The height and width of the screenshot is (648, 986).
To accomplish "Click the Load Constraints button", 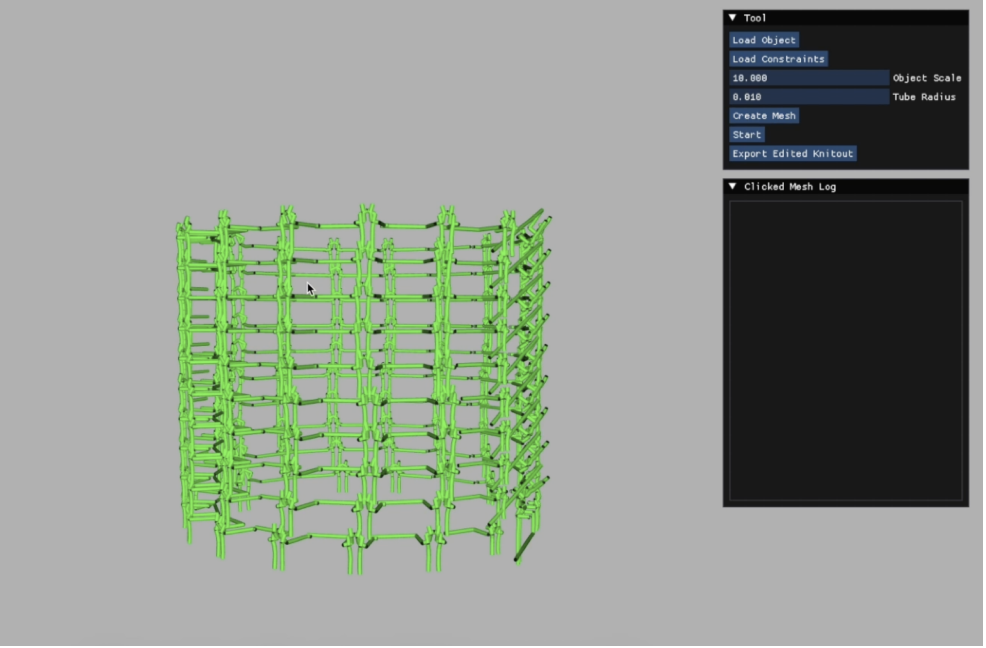I will coord(778,58).
